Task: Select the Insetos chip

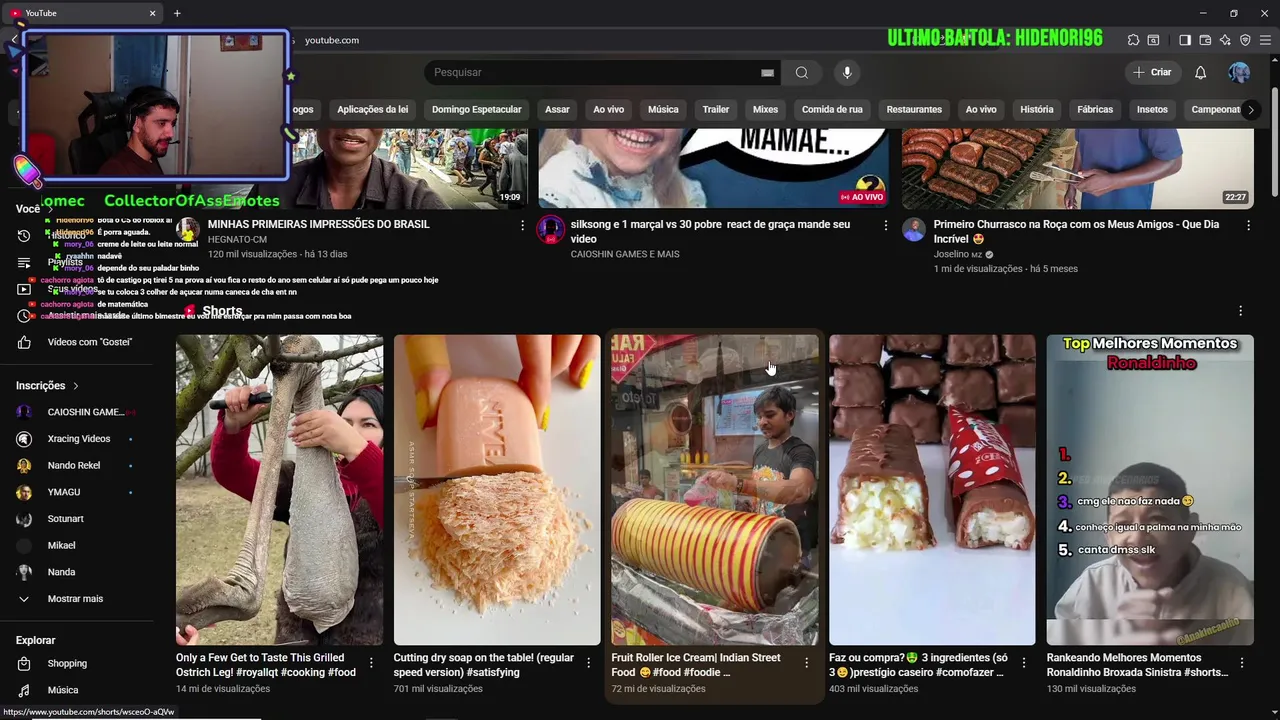Action: pos(1152,109)
